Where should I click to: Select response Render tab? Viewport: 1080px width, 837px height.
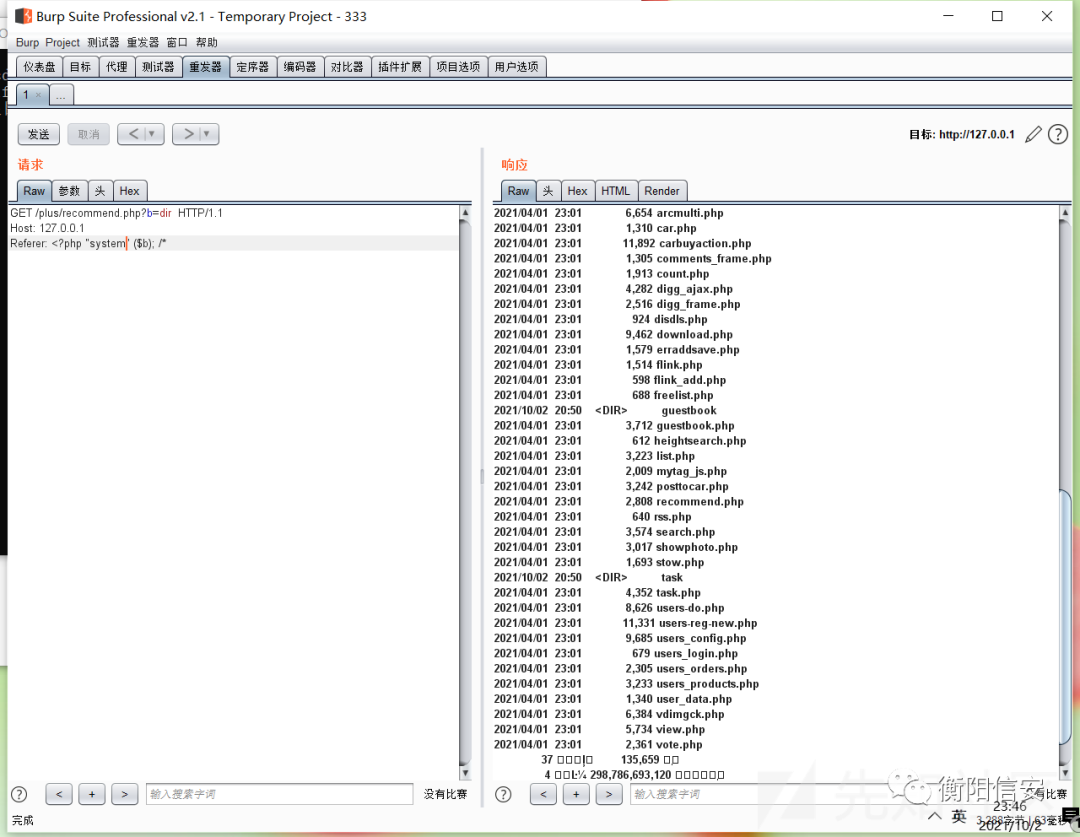pos(662,191)
